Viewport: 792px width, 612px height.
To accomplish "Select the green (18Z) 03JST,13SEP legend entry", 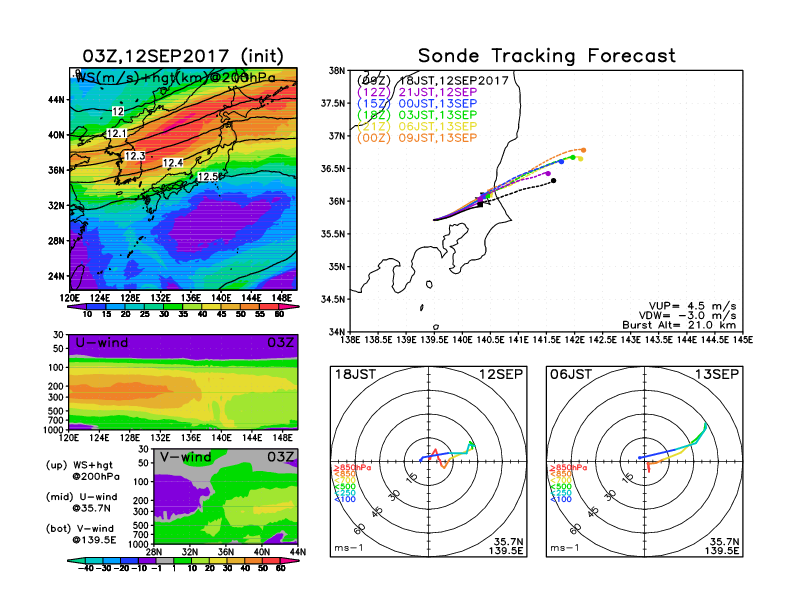I will click(x=417, y=115).
